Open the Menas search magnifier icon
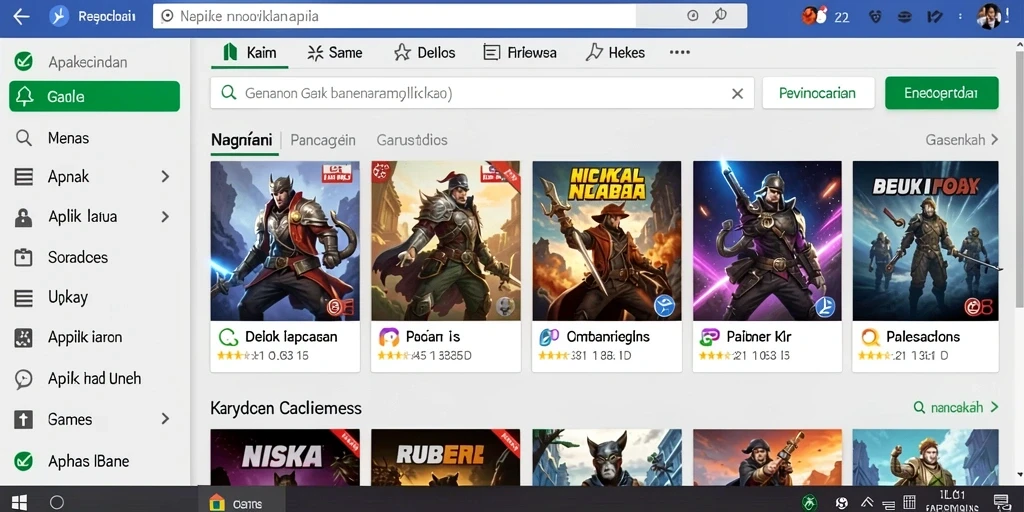The image size is (1024, 512). [24, 138]
